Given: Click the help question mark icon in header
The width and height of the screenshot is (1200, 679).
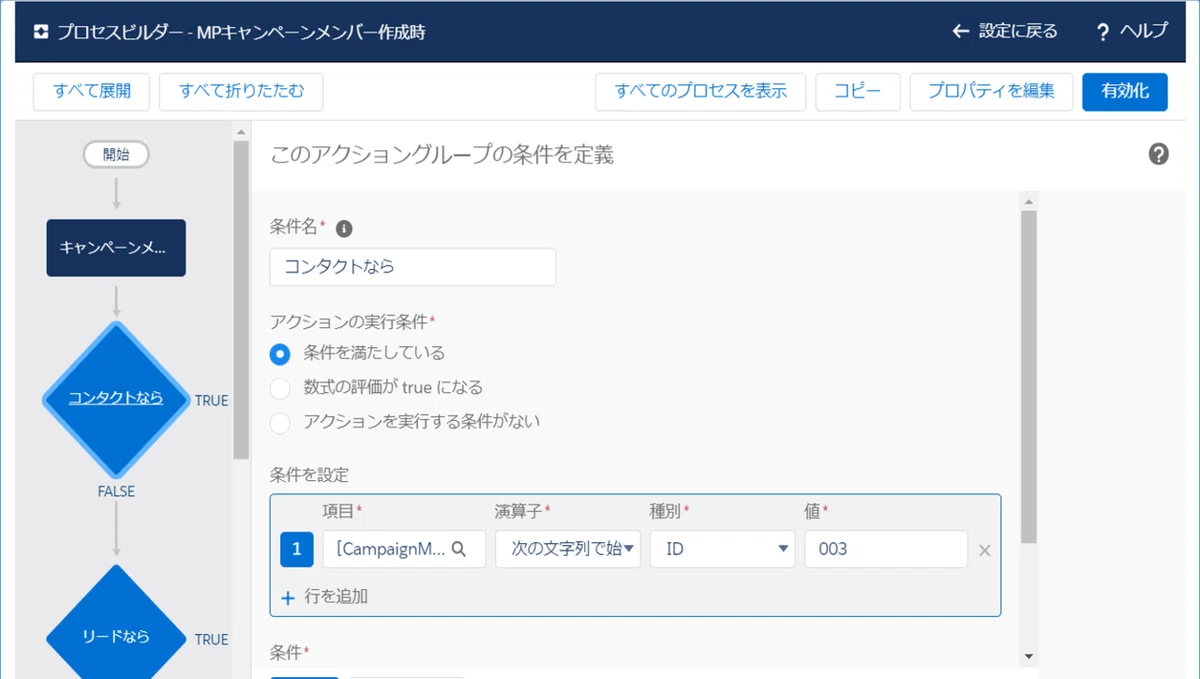Looking at the screenshot, I should pos(1103,32).
